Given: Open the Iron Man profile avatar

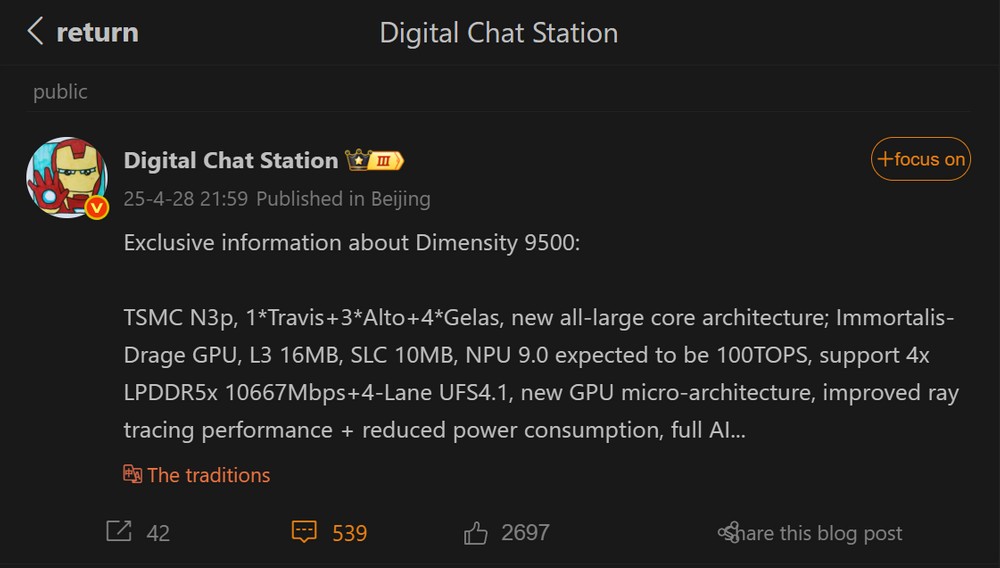Looking at the screenshot, I should click(66, 176).
